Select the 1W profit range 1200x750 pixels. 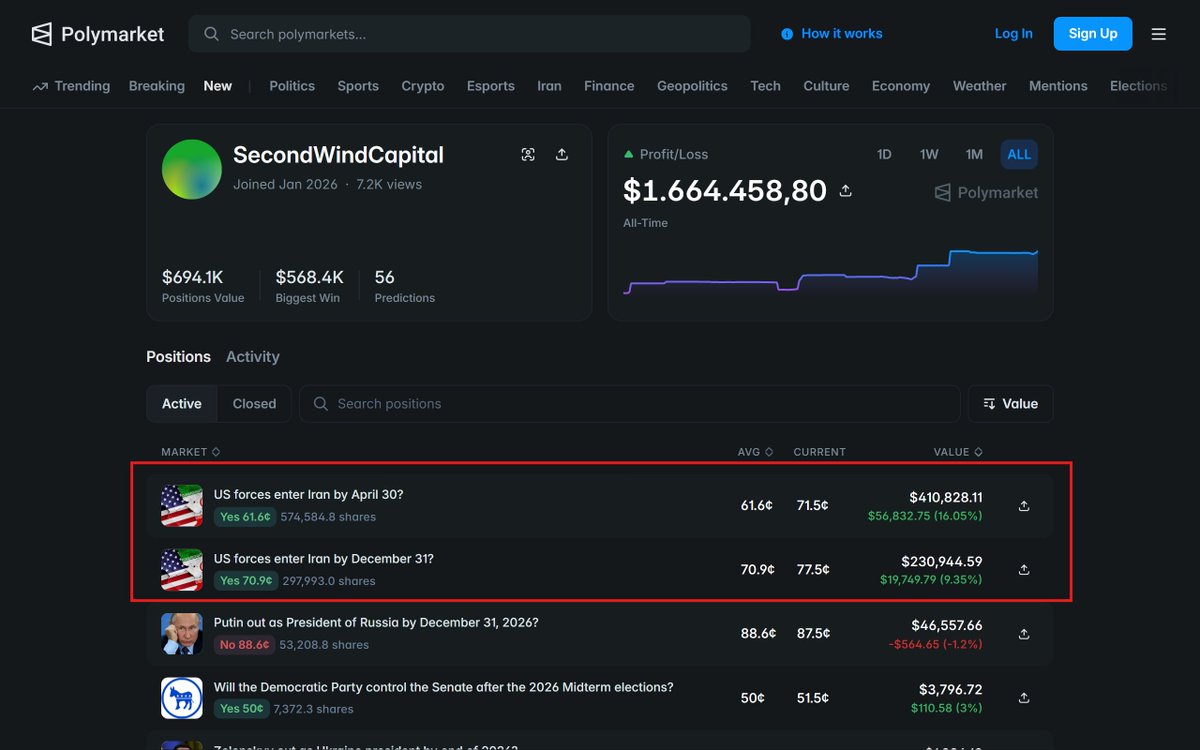(x=929, y=154)
